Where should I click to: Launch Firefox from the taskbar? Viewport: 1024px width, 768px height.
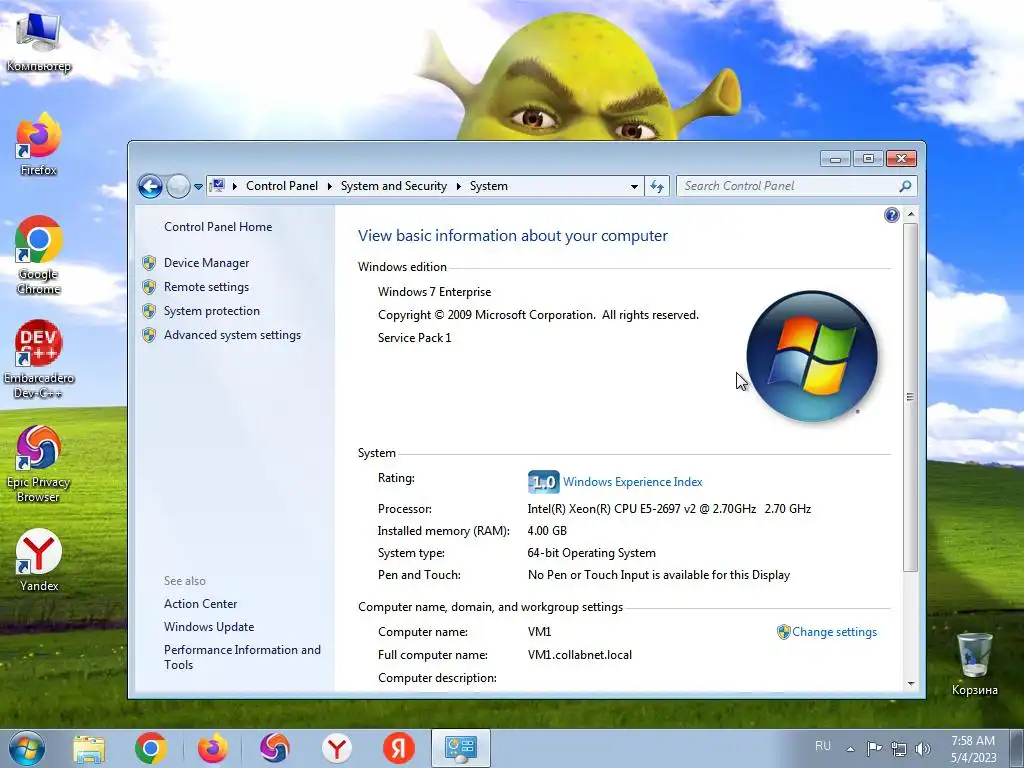pyautogui.click(x=213, y=748)
